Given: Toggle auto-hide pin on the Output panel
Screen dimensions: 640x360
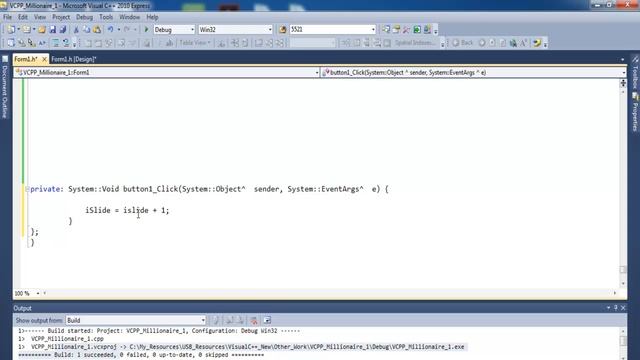Looking at the screenshot, I should click(616, 308).
